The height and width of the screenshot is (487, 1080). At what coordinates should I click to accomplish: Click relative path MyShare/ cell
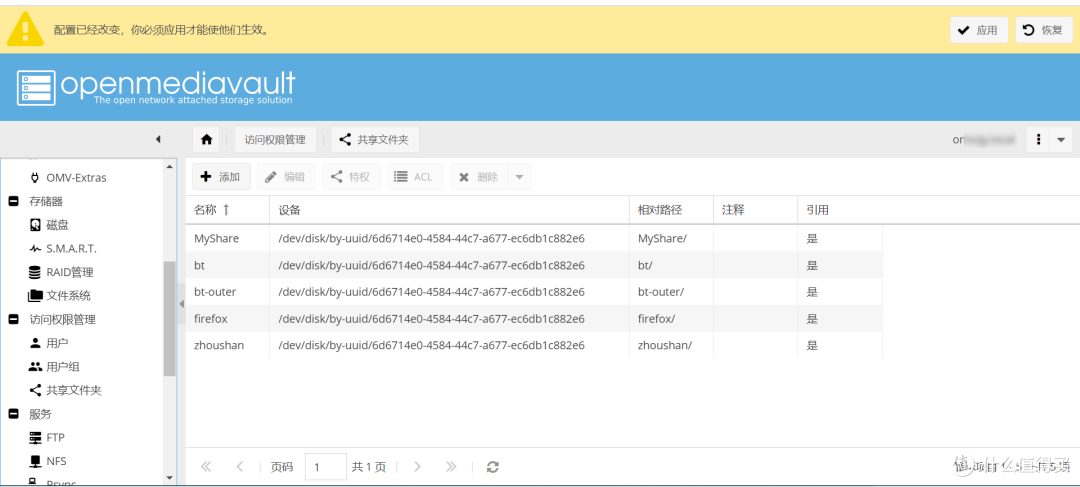(662, 238)
